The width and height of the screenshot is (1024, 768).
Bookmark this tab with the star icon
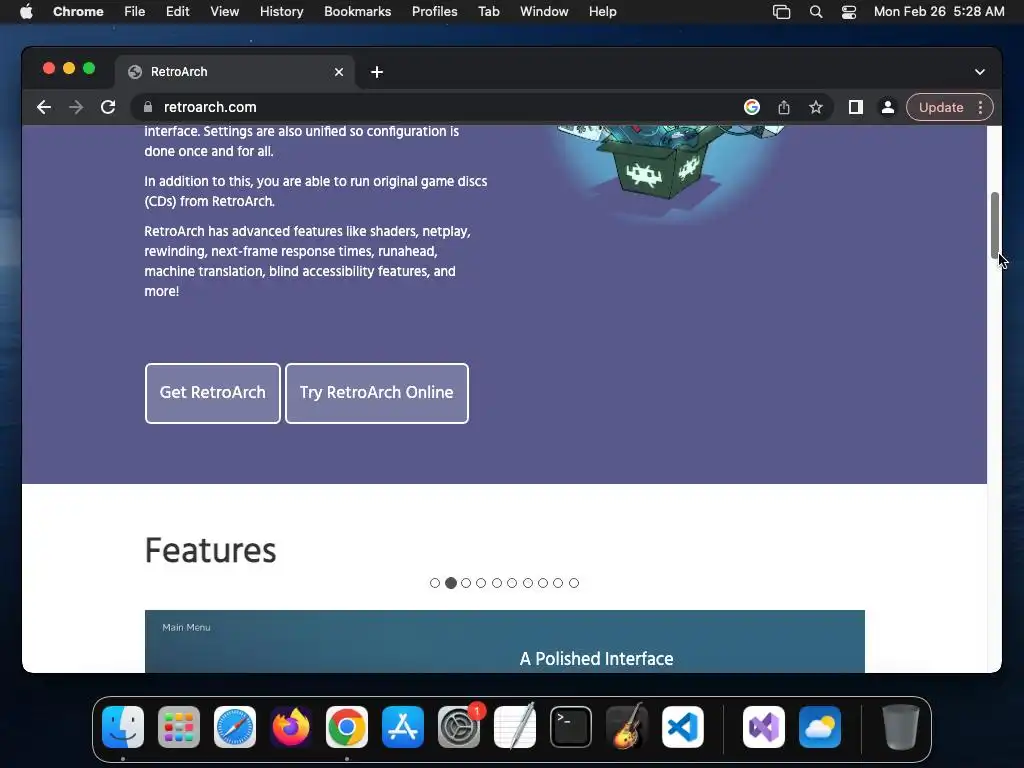(x=816, y=107)
